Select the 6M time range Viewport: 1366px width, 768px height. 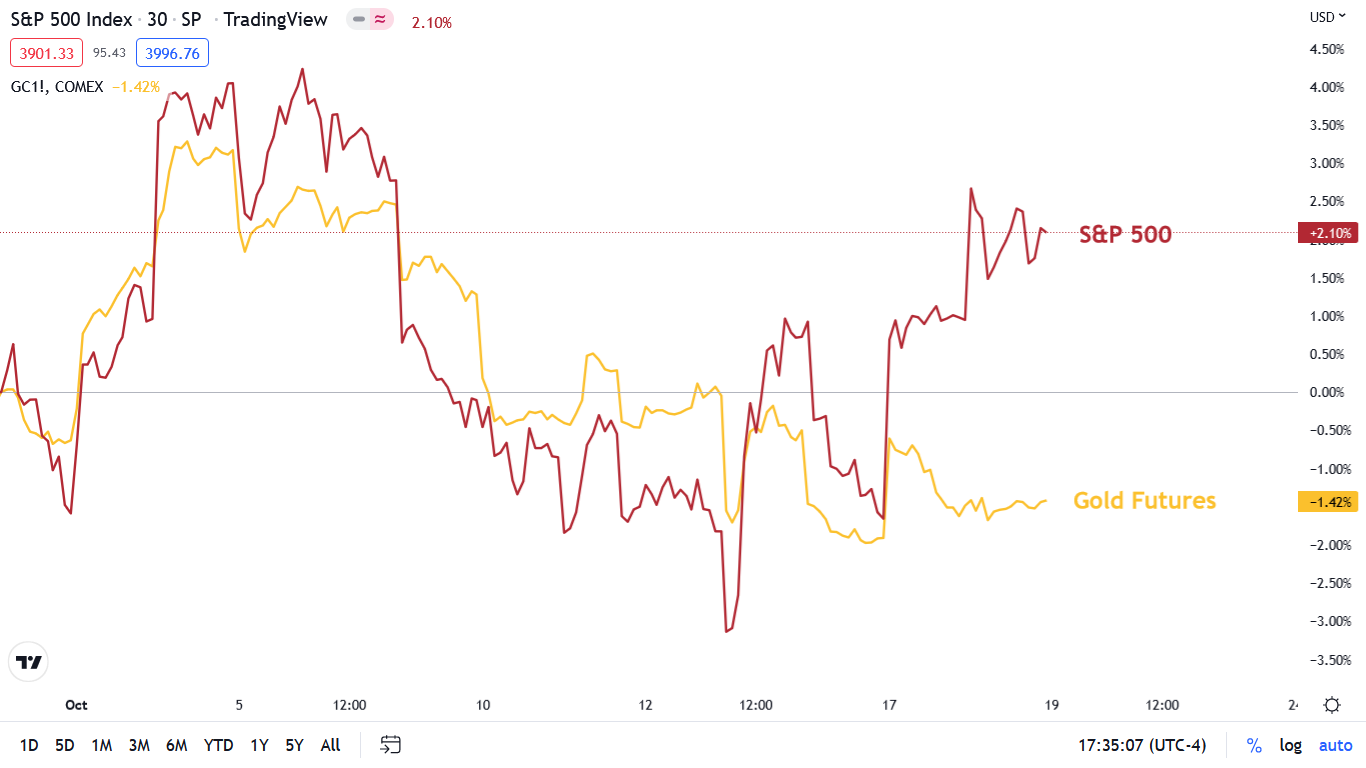[x=177, y=745]
